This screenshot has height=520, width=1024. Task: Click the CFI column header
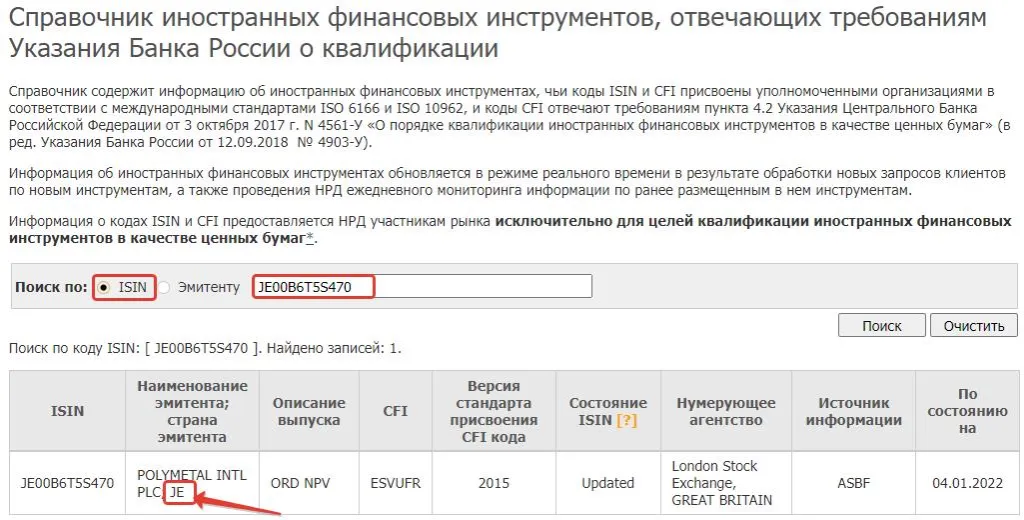[x=396, y=411]
